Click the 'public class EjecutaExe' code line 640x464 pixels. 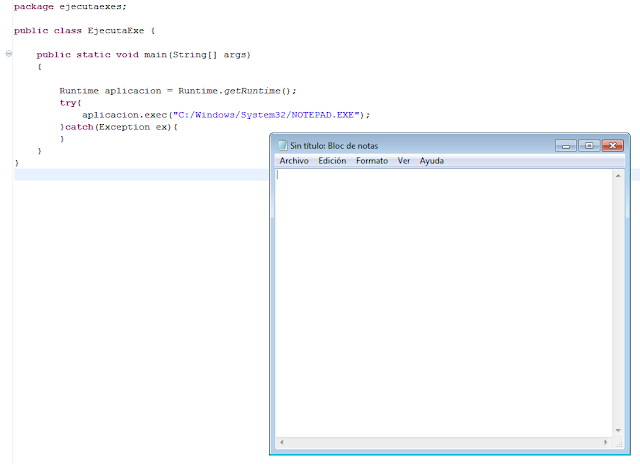click(x=84, y=31)
